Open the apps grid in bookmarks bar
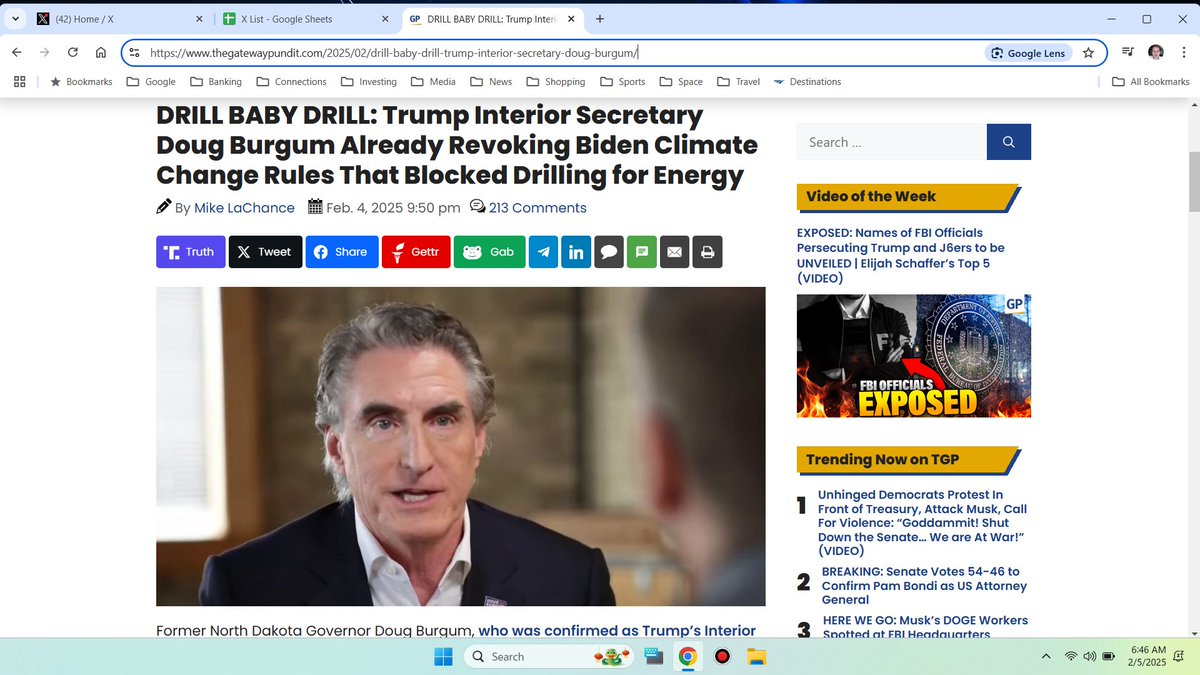The height and width of the screenshot is (675, 1200). click(x=20, y=82)
